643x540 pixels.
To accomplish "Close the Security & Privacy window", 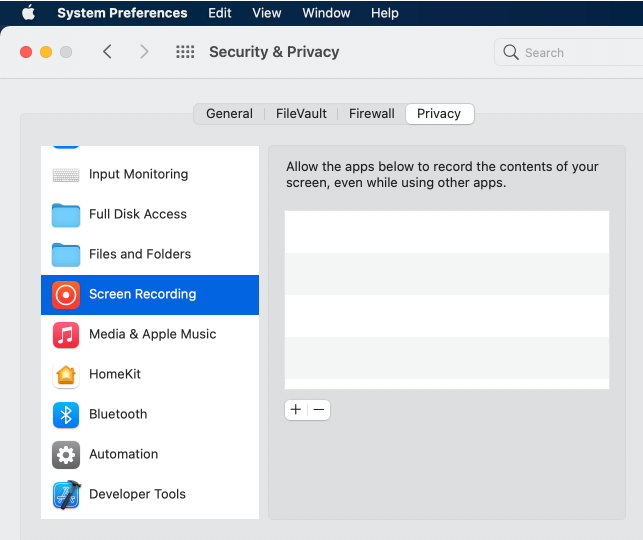I will coord(26,52).
